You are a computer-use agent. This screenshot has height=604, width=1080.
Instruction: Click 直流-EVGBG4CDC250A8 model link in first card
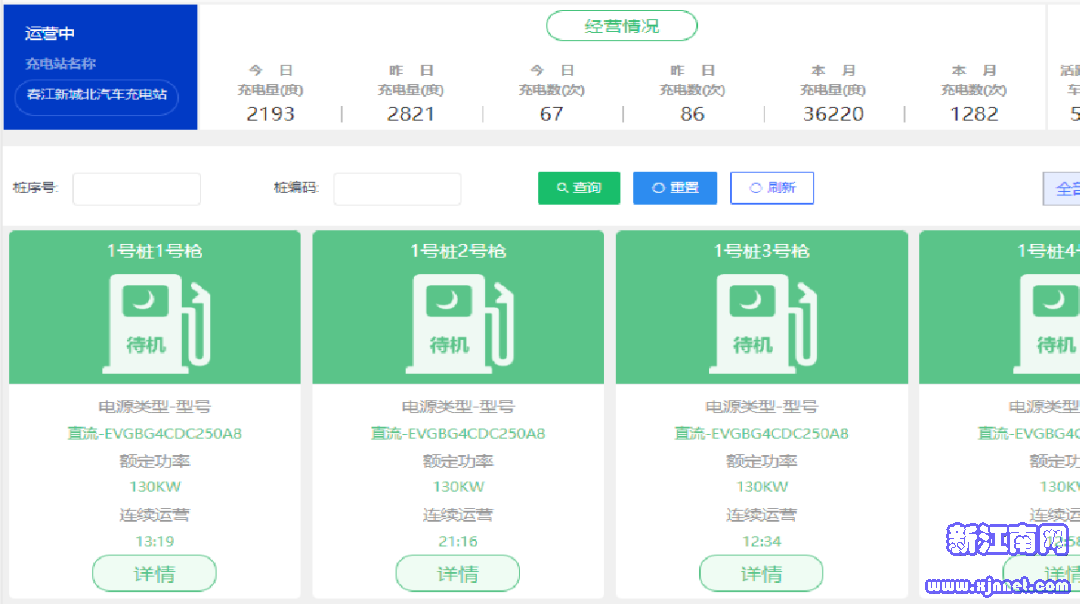[x=154, y=434]
